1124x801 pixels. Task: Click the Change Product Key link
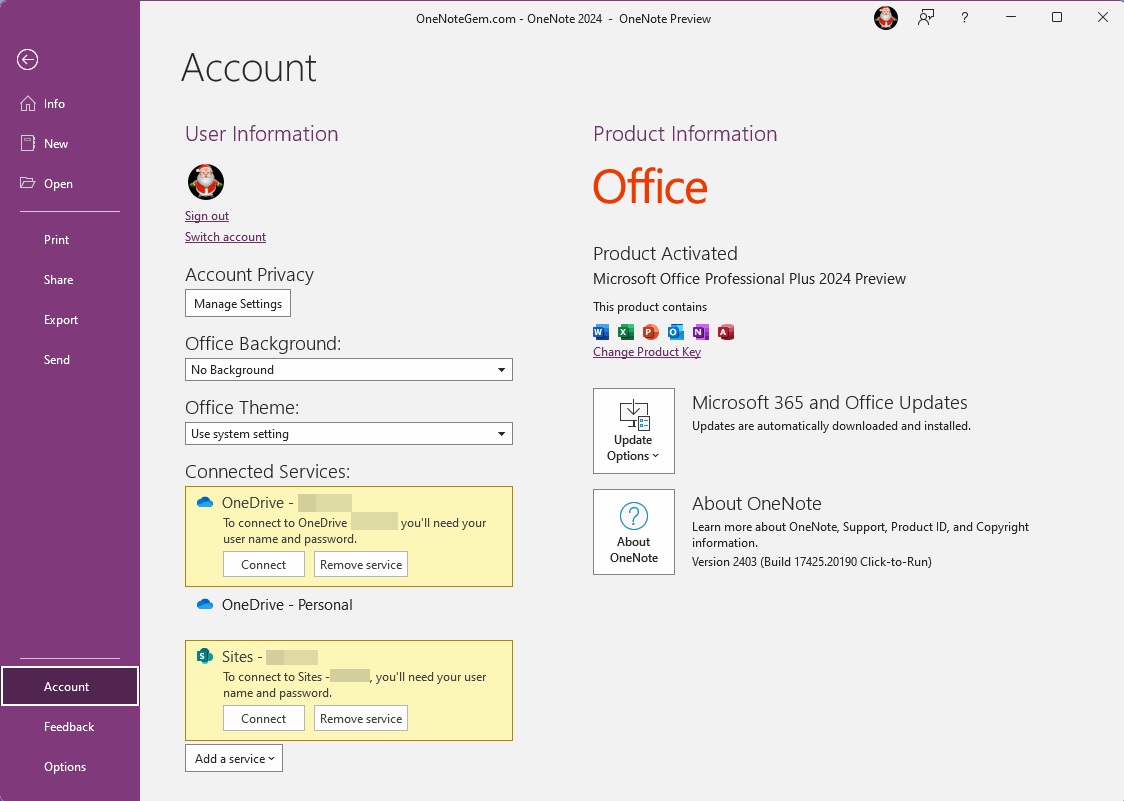point(647,352)
